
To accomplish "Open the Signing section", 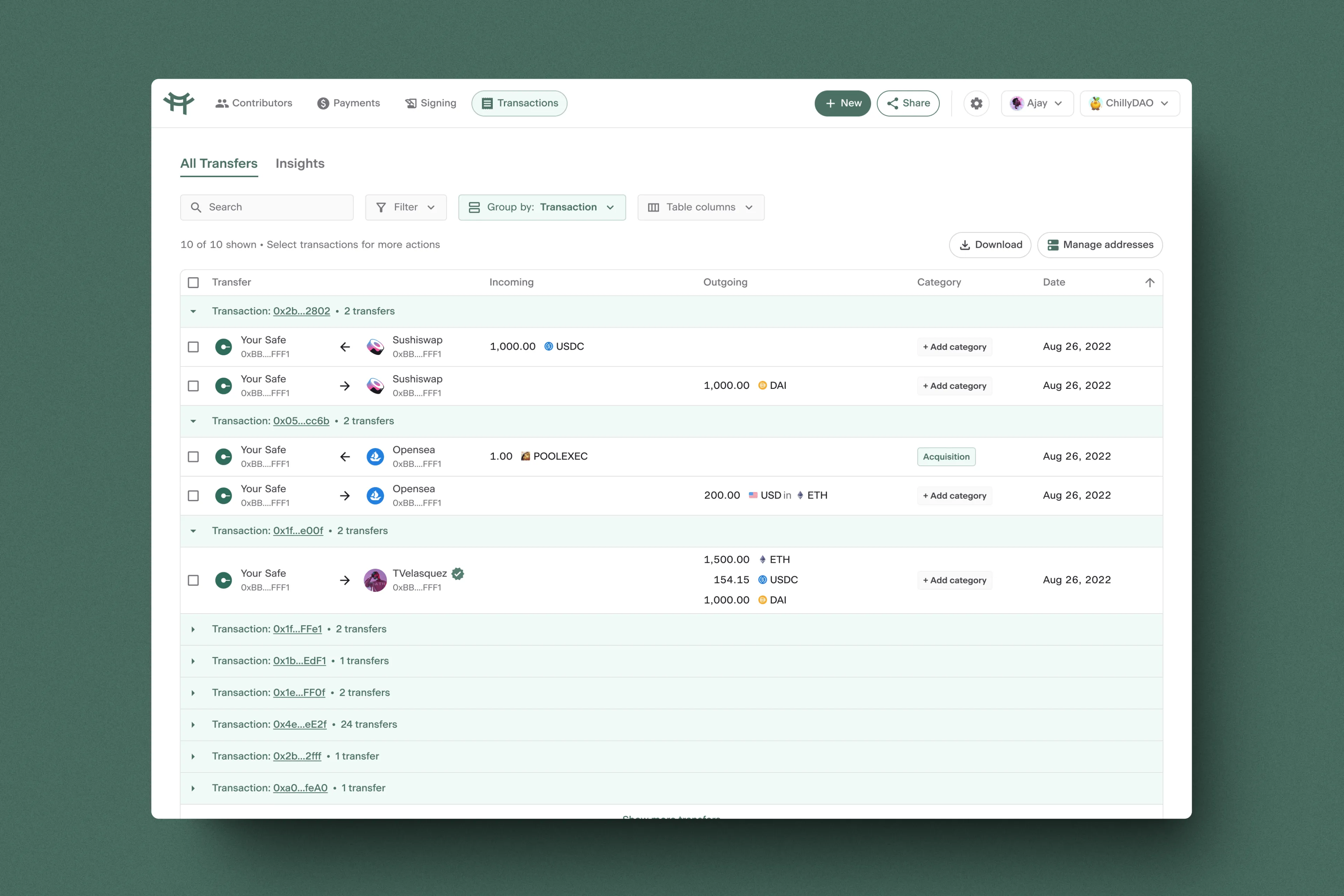I will [430, 104].
